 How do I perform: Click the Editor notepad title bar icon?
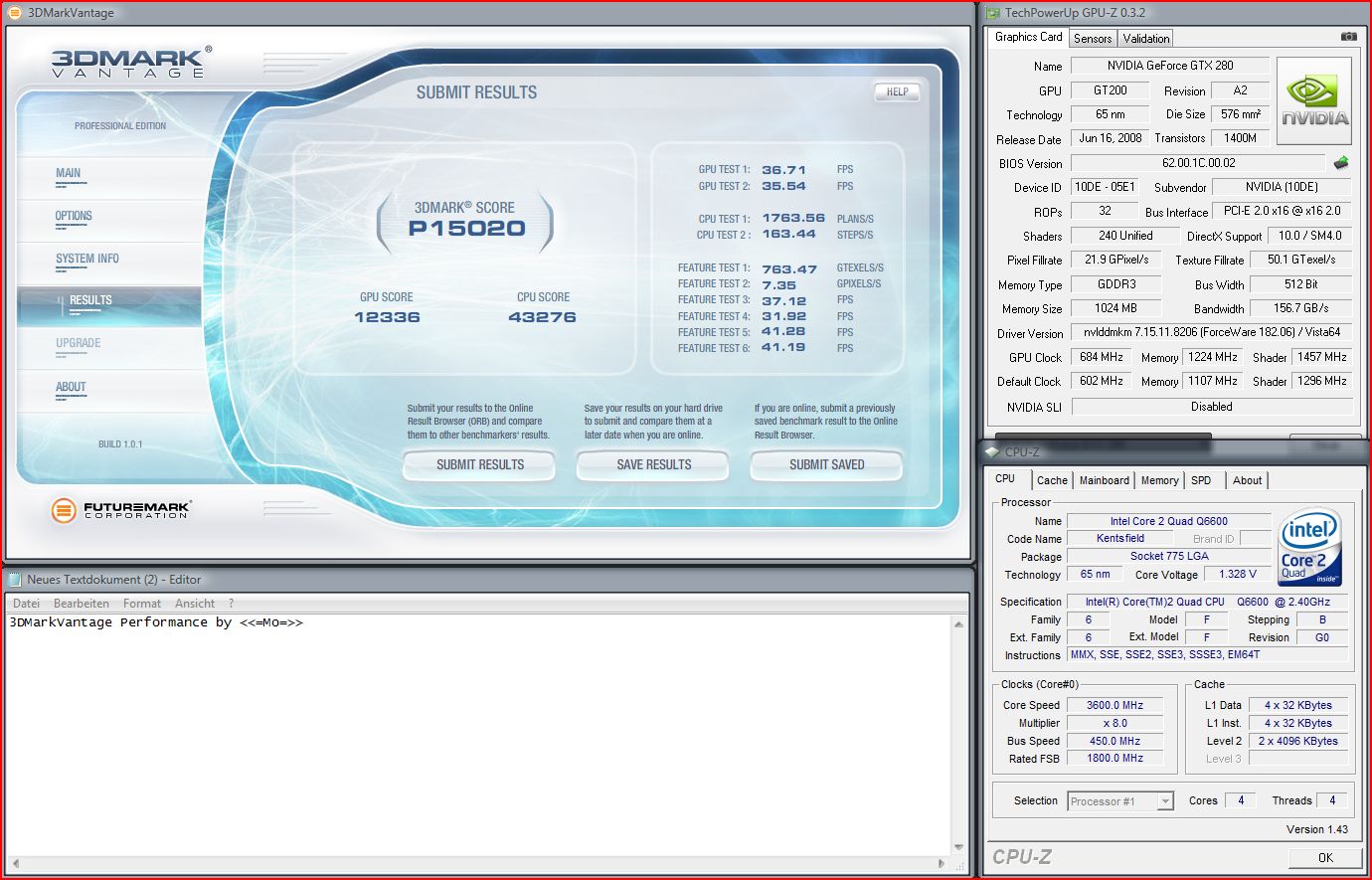pos(15,579)
